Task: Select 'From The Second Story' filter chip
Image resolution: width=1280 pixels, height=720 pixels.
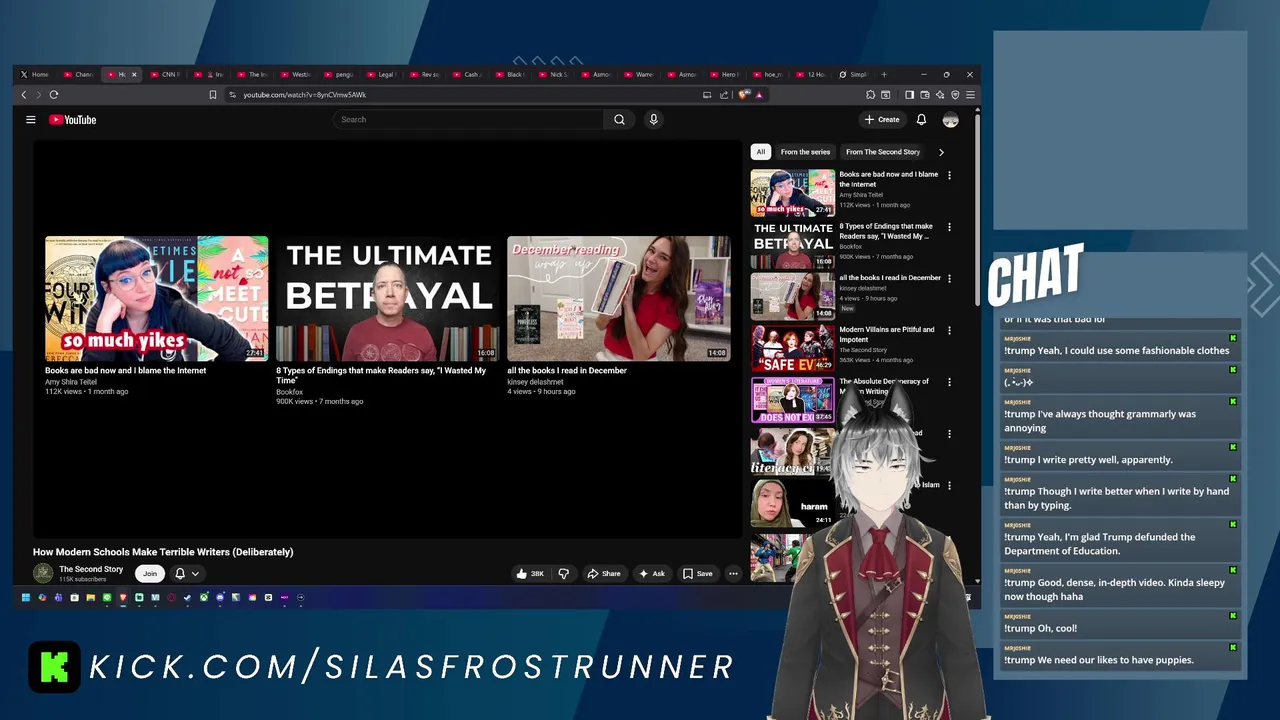Action: 883,152
